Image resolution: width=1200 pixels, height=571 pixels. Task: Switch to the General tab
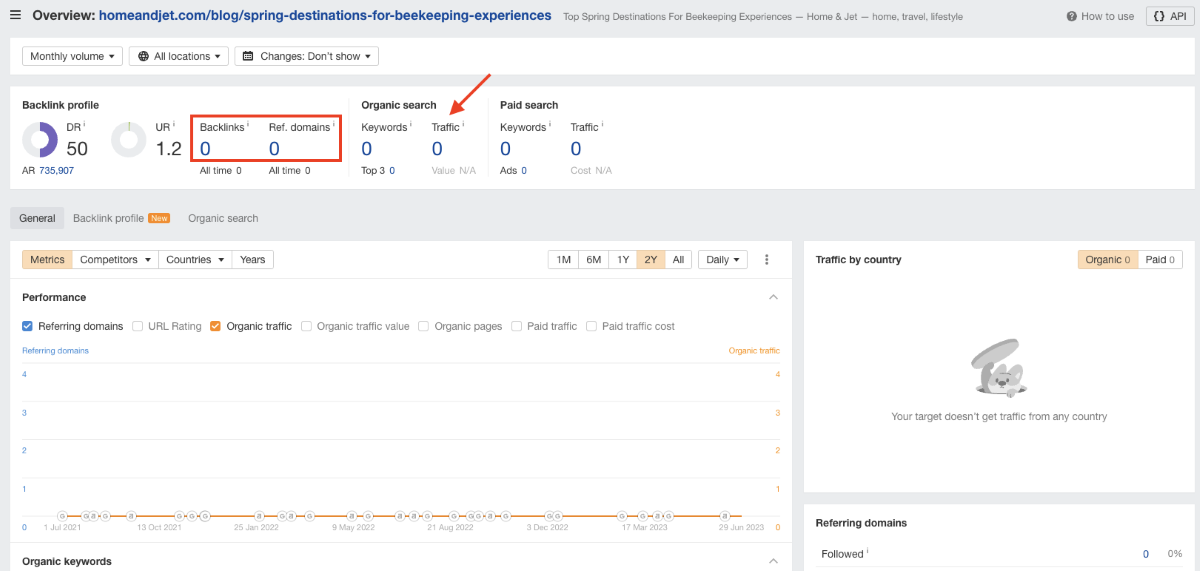click(x=37, y=218)
